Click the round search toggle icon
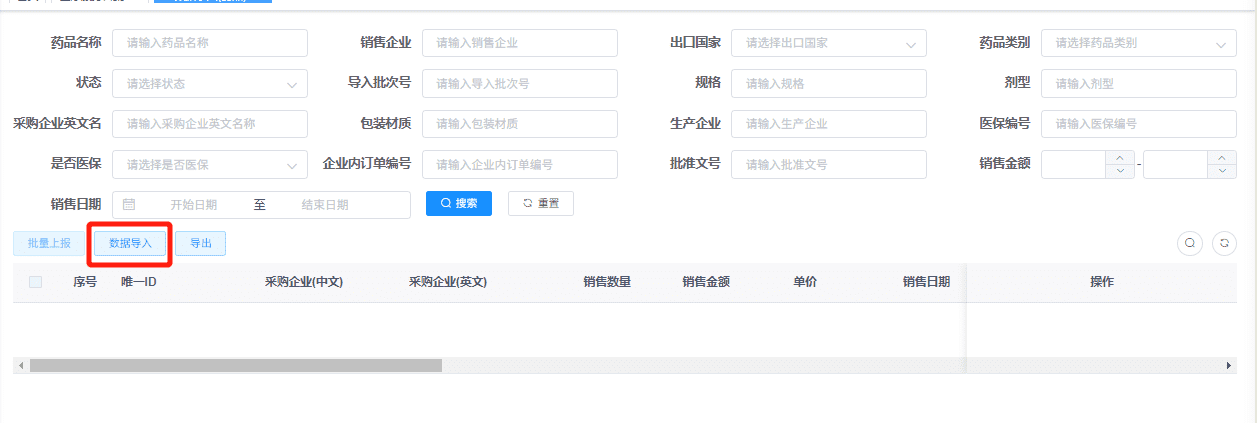 [x=1190, y=243]
